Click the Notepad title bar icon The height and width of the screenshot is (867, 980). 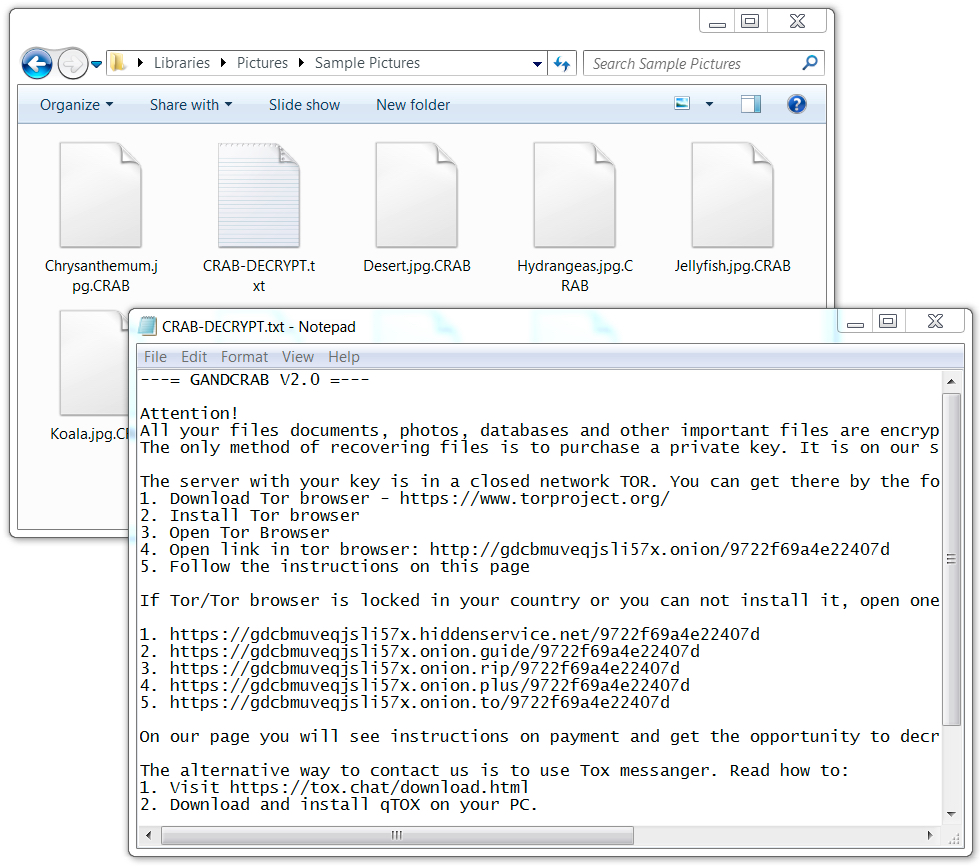click(x=147, y=326)
